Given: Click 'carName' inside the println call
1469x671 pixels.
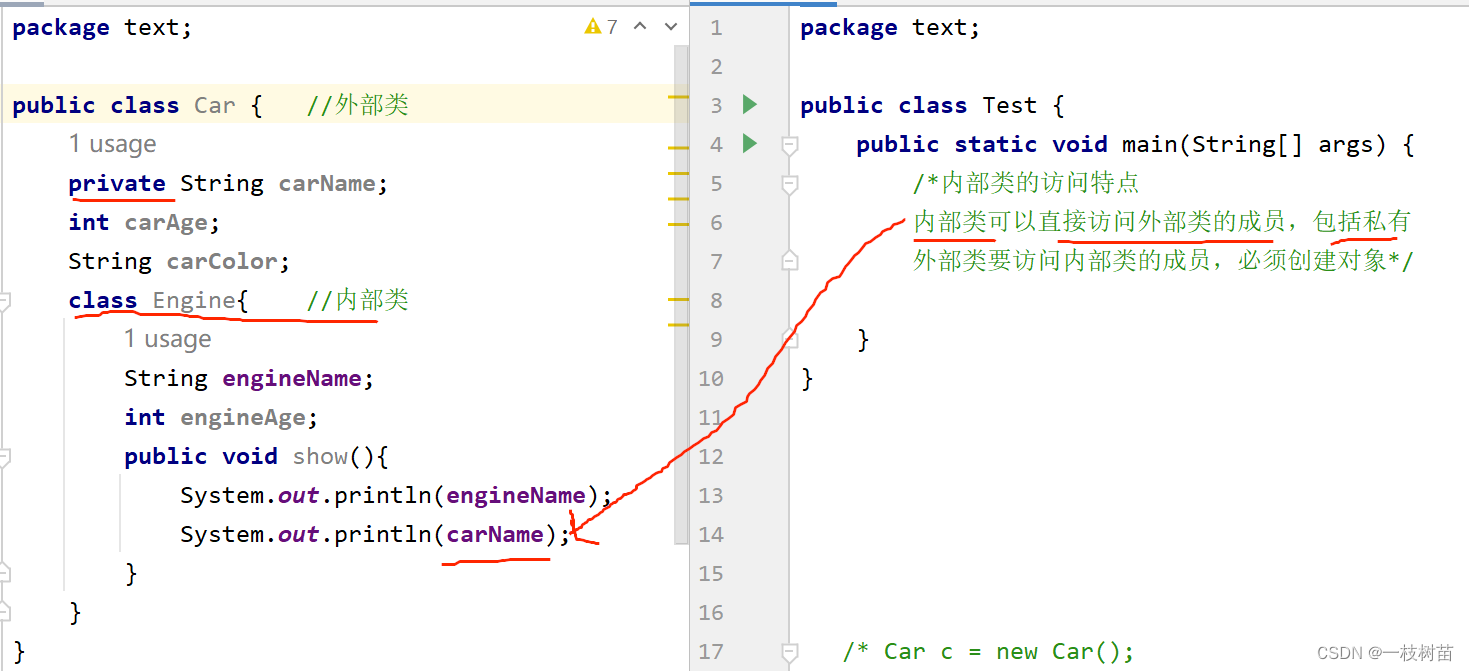Looking at the screenshot, I should point(495,535).
